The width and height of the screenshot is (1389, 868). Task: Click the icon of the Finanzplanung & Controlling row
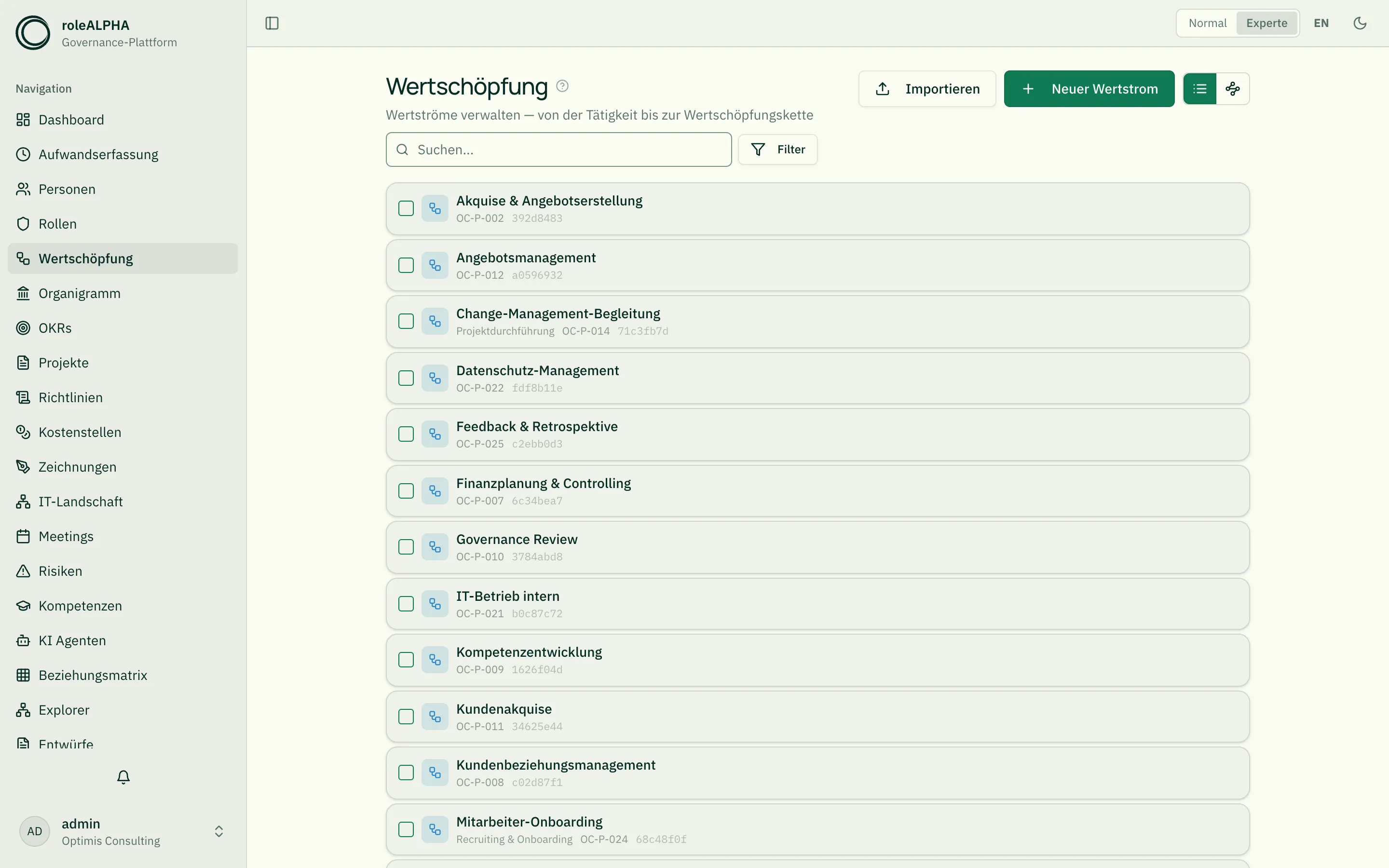[435, 491]
